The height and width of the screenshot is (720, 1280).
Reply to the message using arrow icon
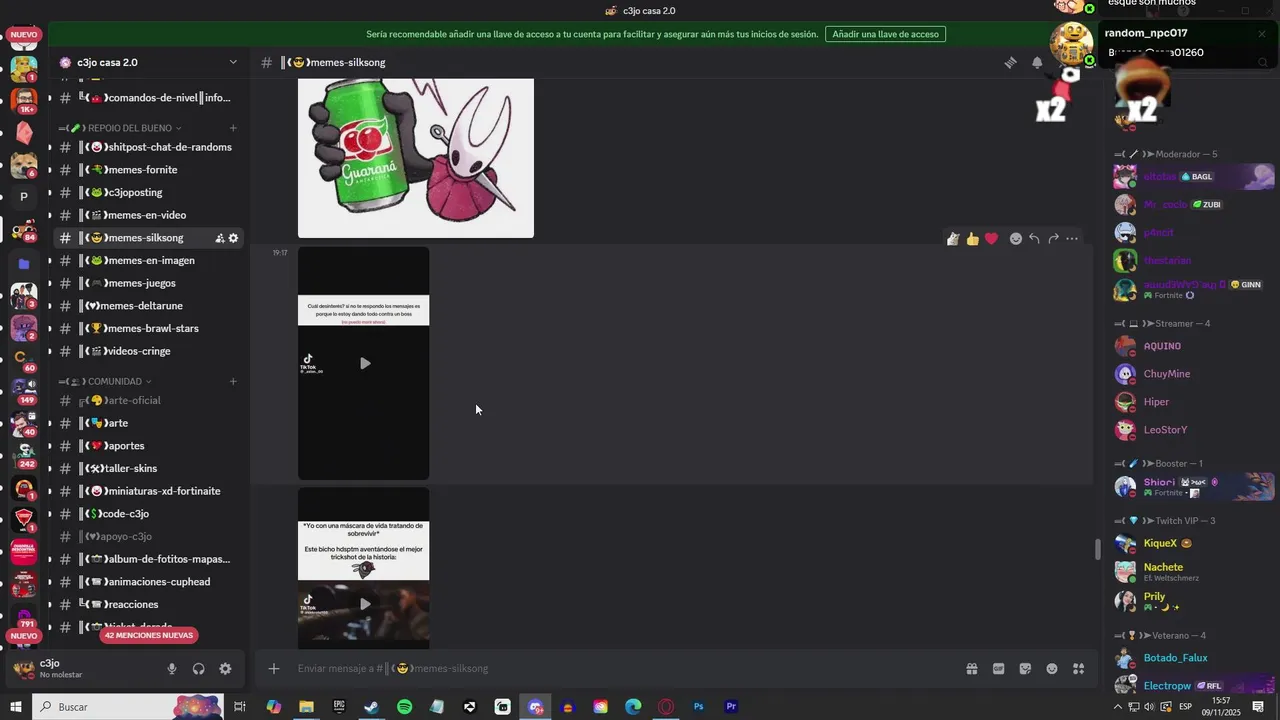click(x=1034, y=239)
